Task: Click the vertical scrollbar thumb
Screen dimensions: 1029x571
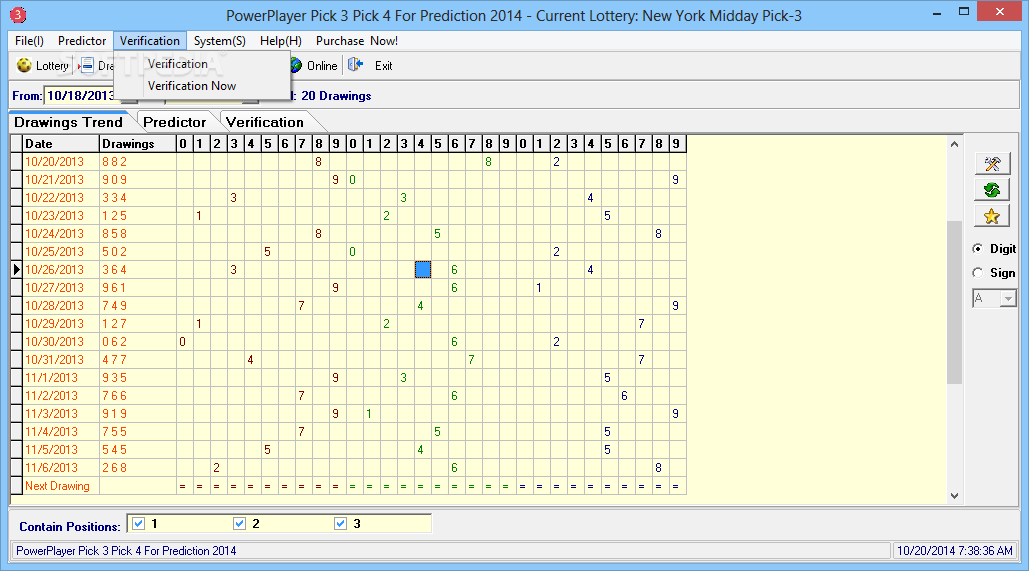Action: coord(954,302)
